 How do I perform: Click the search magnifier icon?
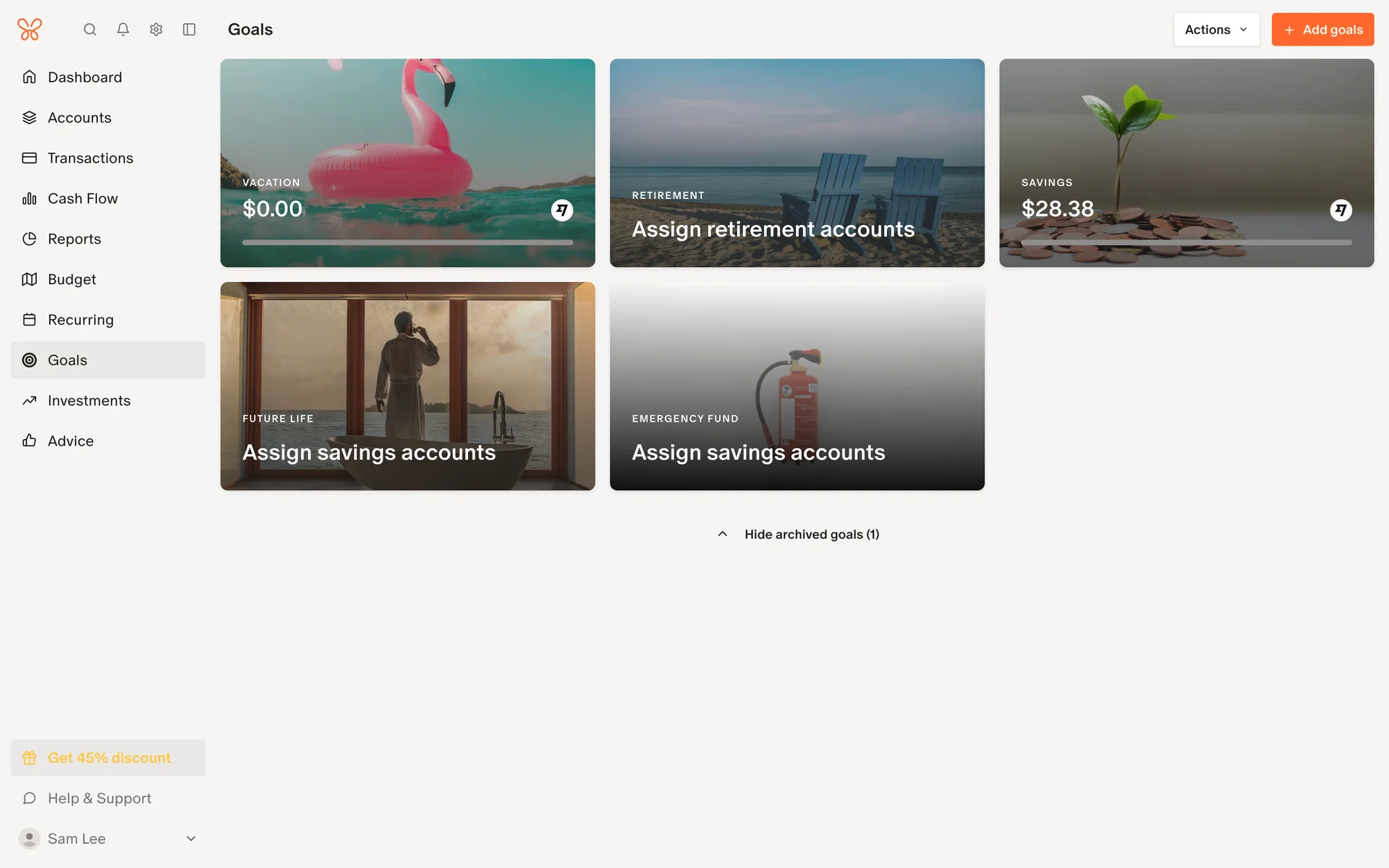click(90, 30)
